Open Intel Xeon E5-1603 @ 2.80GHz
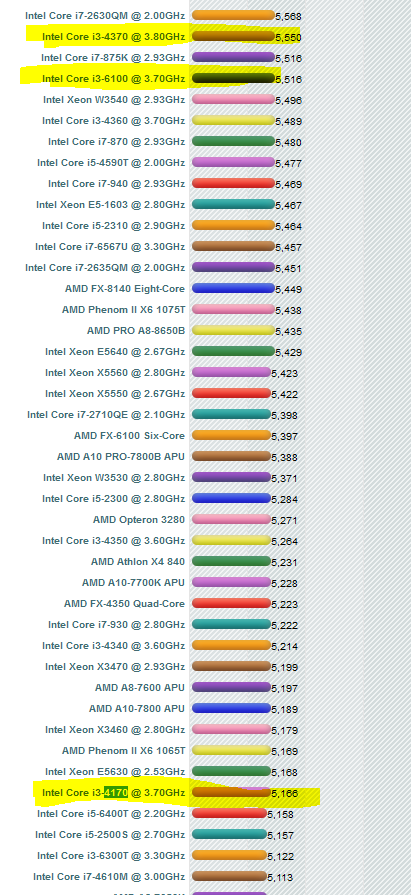Image resolution: width=411 pixels, height=895 pixels. point(111,204)
